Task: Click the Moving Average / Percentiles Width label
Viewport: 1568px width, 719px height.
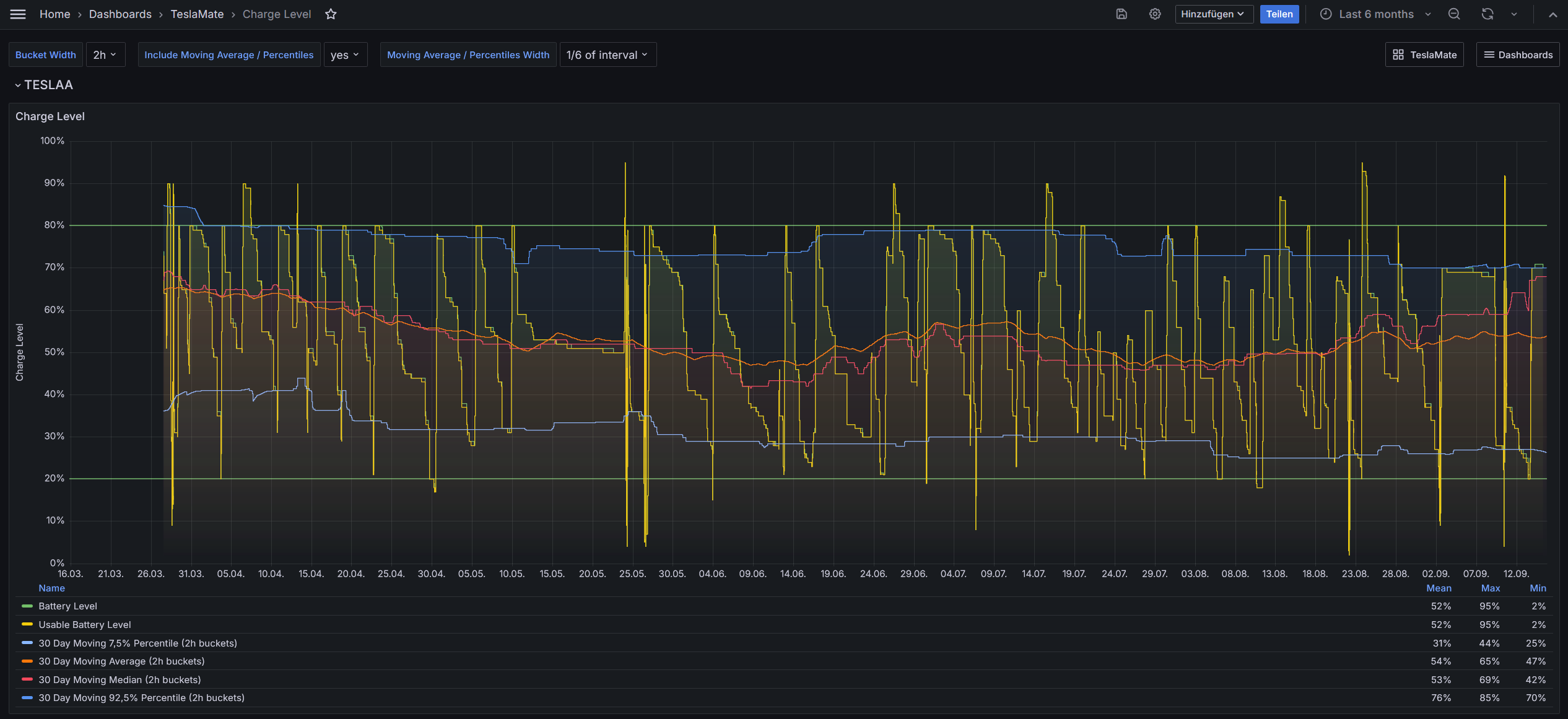Action: click(x=468, y=54)
